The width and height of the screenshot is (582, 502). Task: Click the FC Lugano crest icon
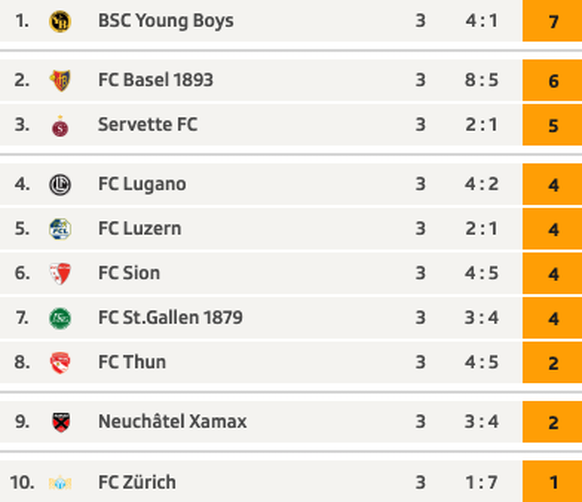pos(60,185)
